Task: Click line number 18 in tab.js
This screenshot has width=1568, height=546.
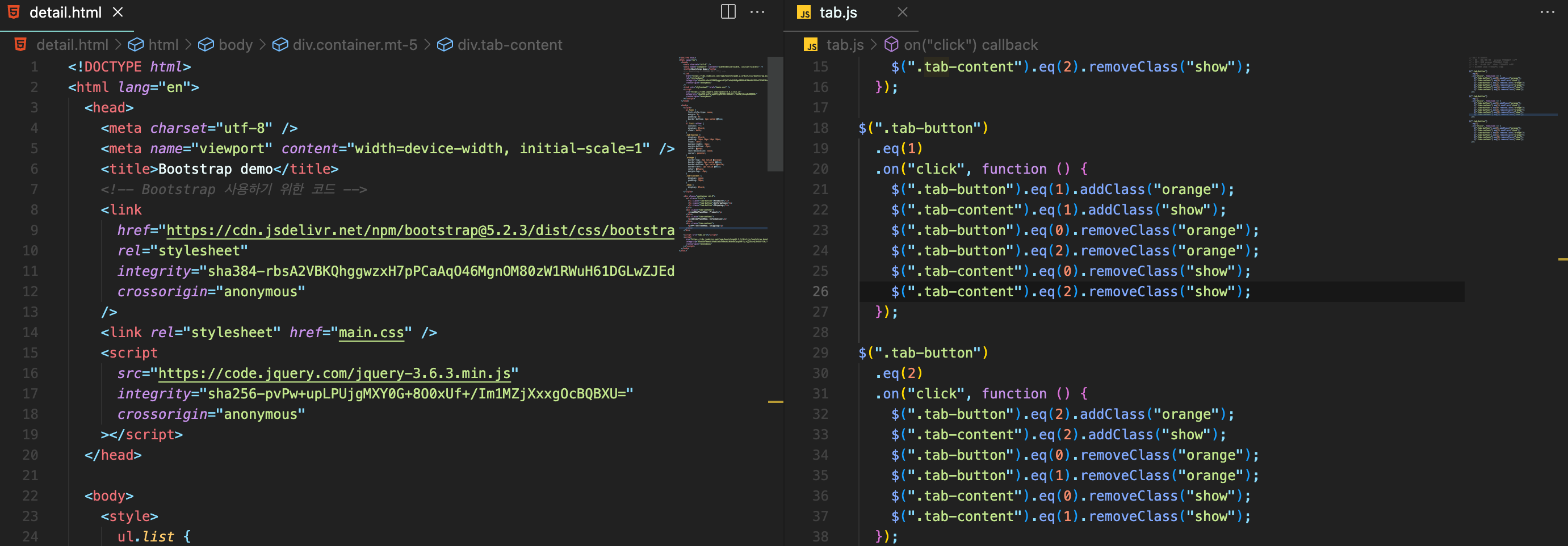Action: point(820,128)
